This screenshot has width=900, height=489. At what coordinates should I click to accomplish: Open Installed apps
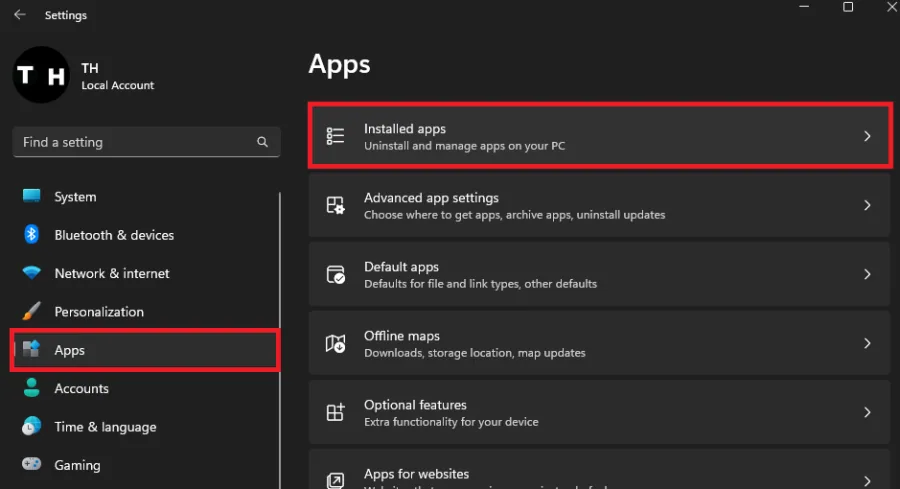point(600,136)
